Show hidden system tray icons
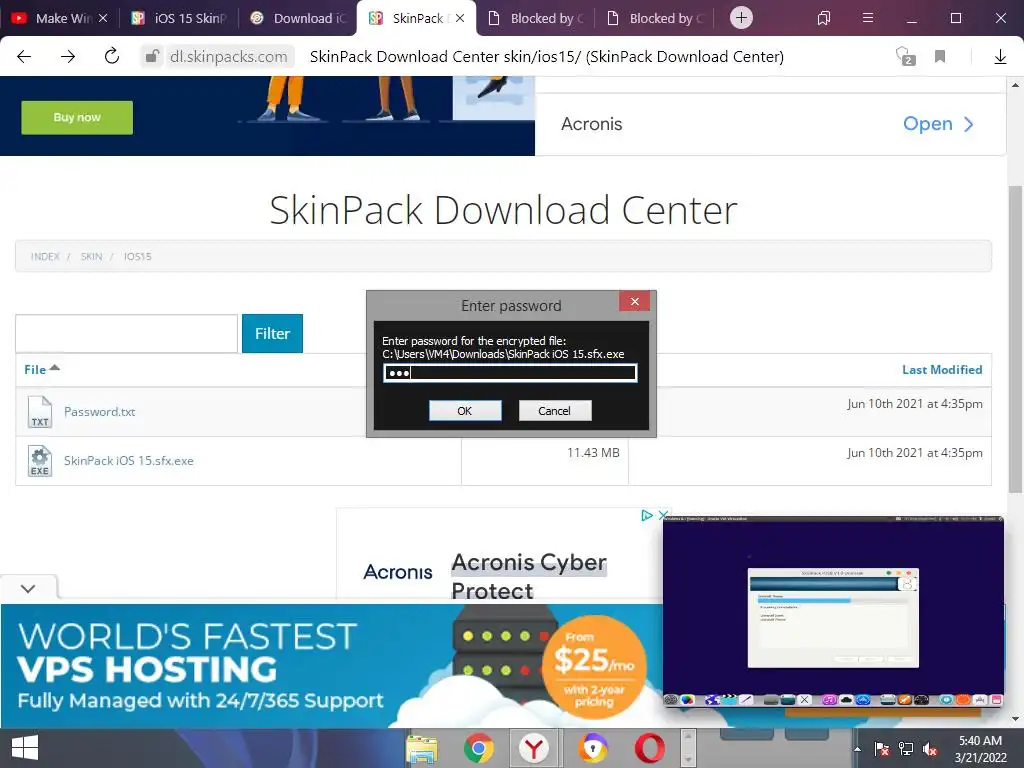Image resolution: width=1024 pixels, height=768 pixels. [x=857, y=749]
